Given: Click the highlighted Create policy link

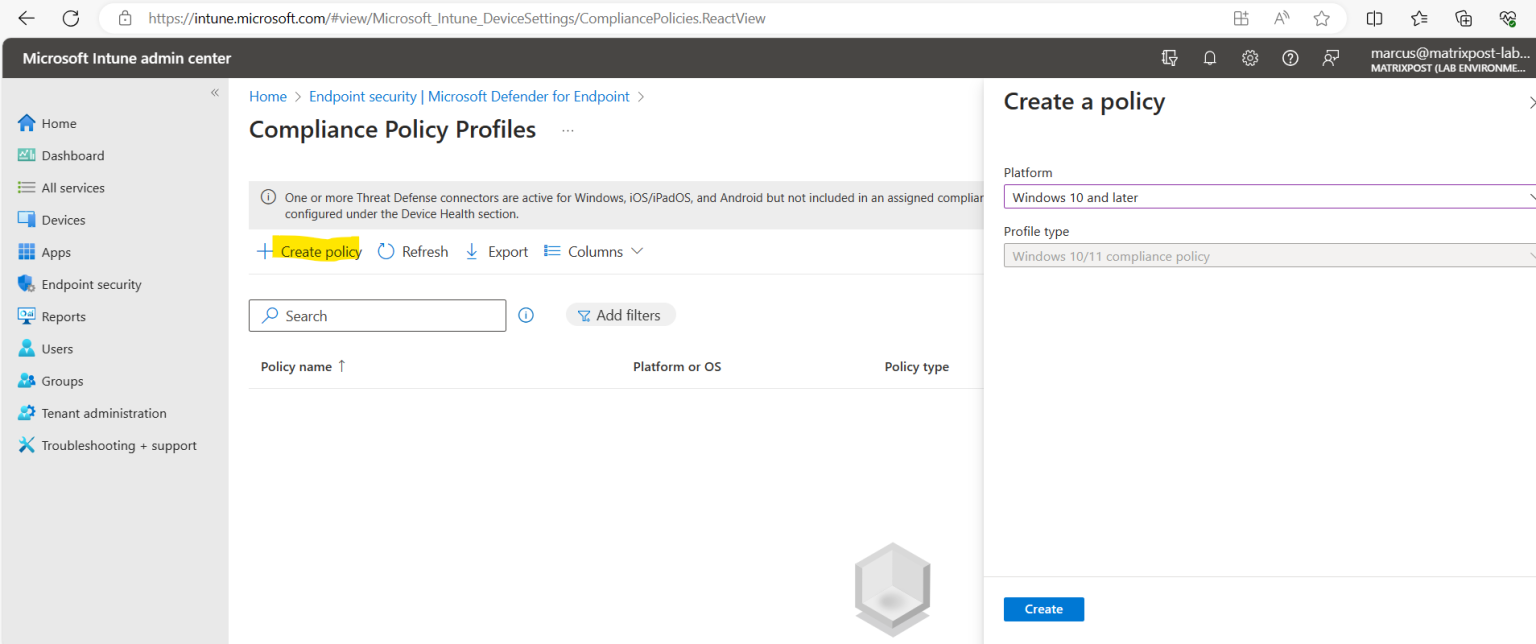Looking at the screenshot, I should pos(320,251).
